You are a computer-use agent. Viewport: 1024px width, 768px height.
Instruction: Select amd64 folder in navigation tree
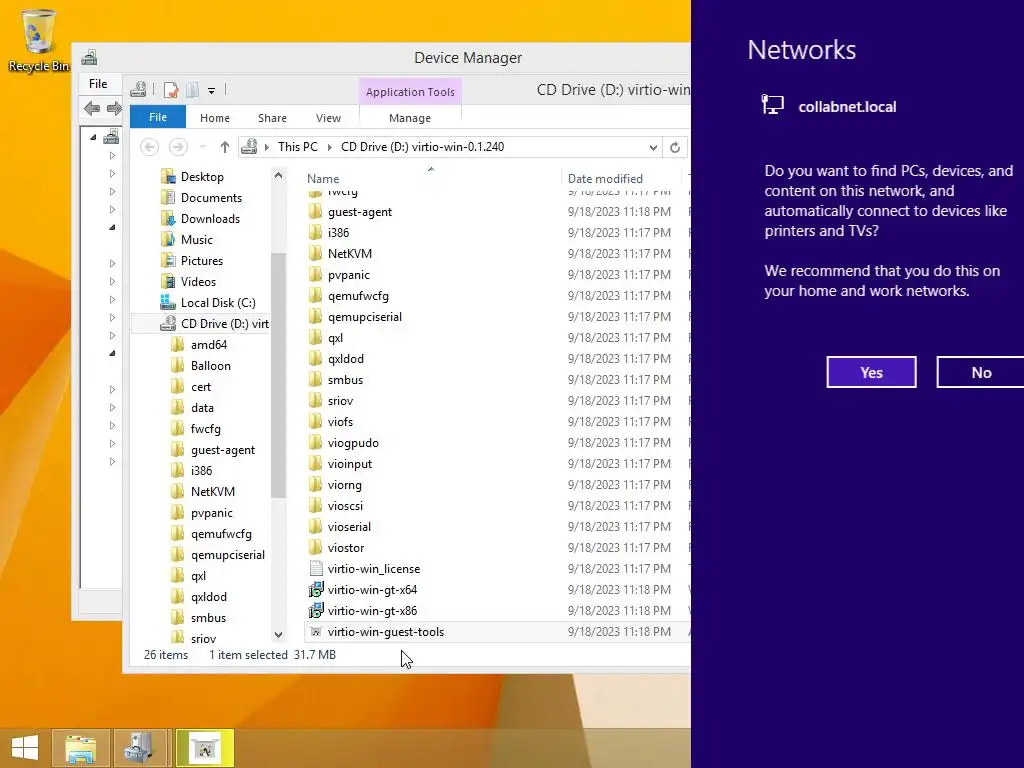(x=208, y=345)
